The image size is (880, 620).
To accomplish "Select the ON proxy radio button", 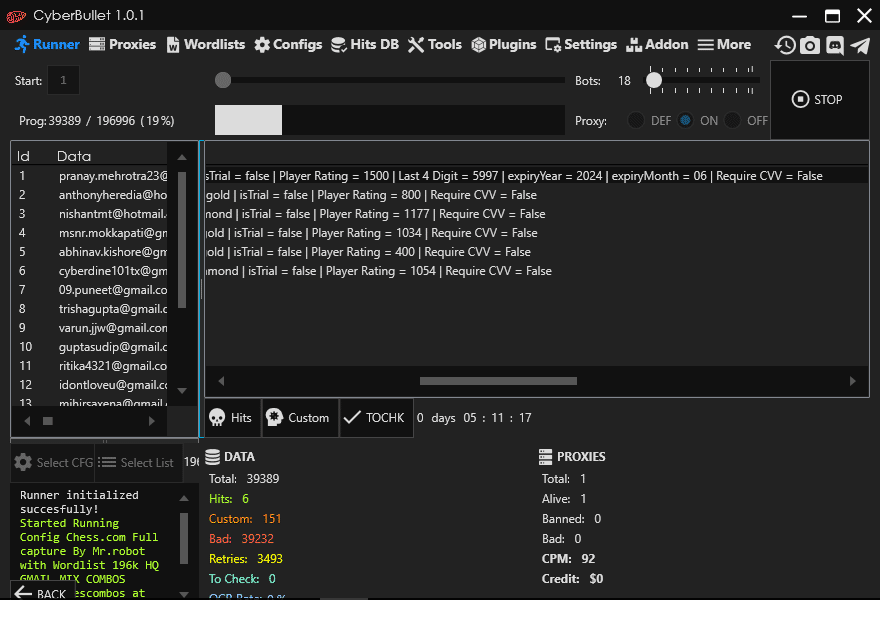I will [685, 120].
